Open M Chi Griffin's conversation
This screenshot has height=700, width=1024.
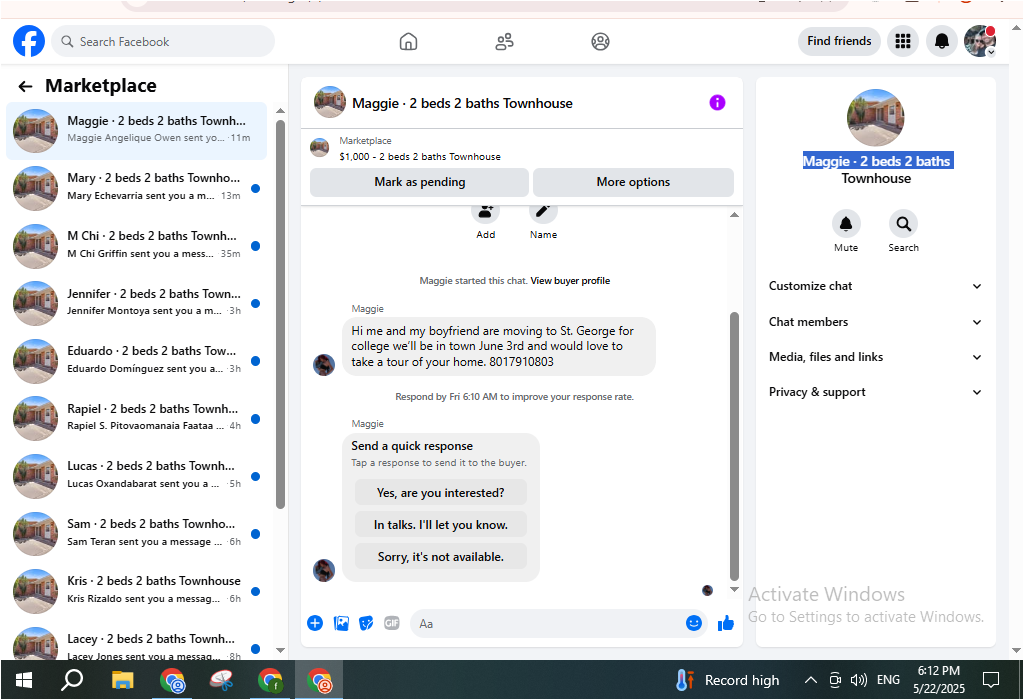pos(136,246)
